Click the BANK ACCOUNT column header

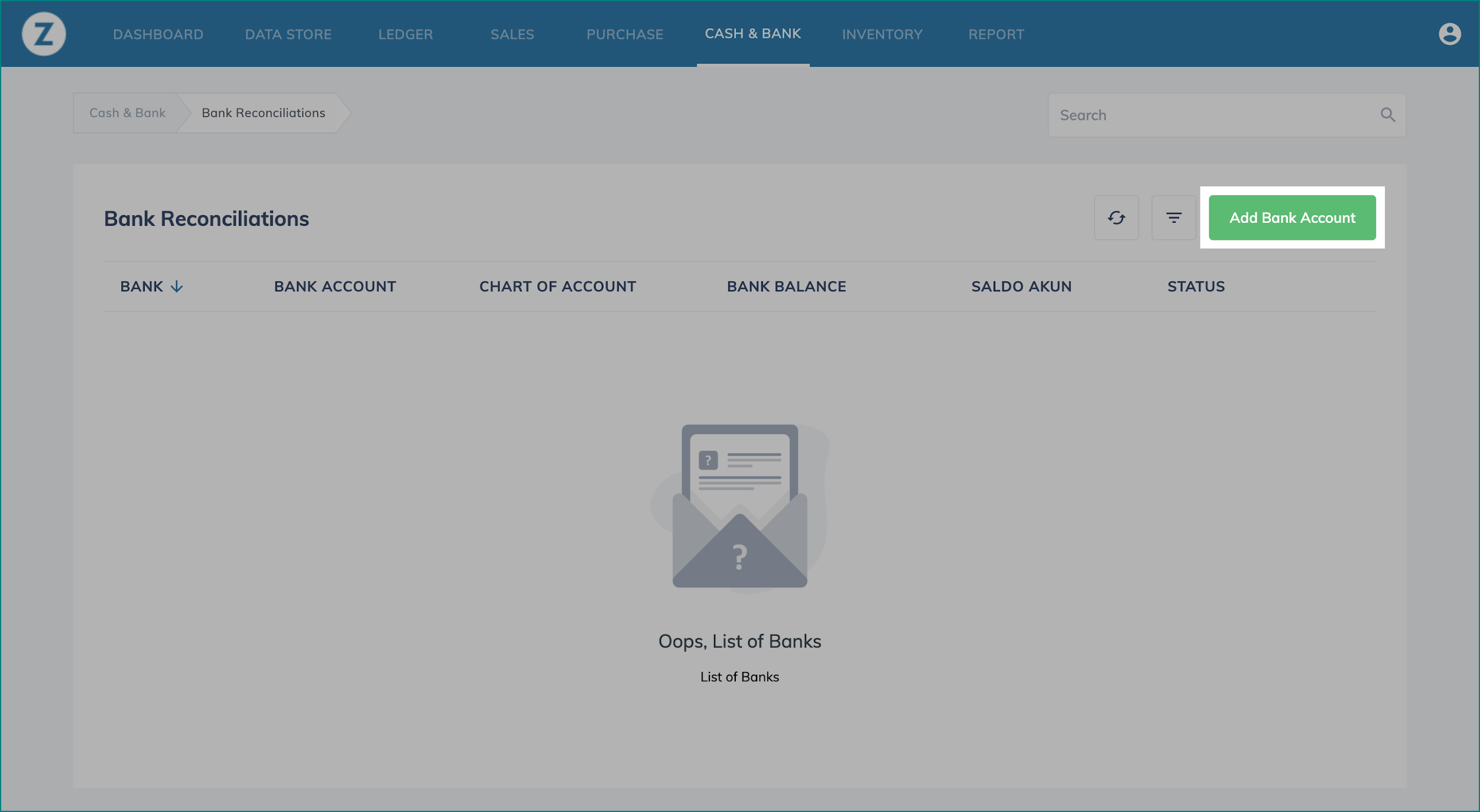point(335,287)
